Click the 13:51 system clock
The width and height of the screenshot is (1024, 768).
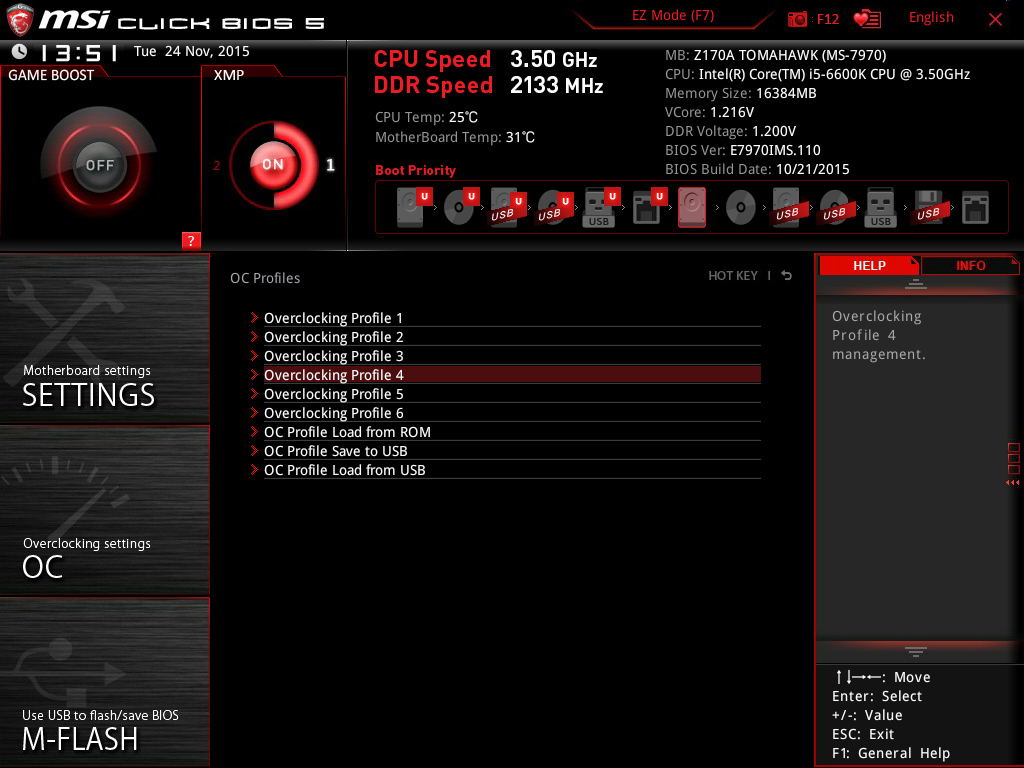78,52
